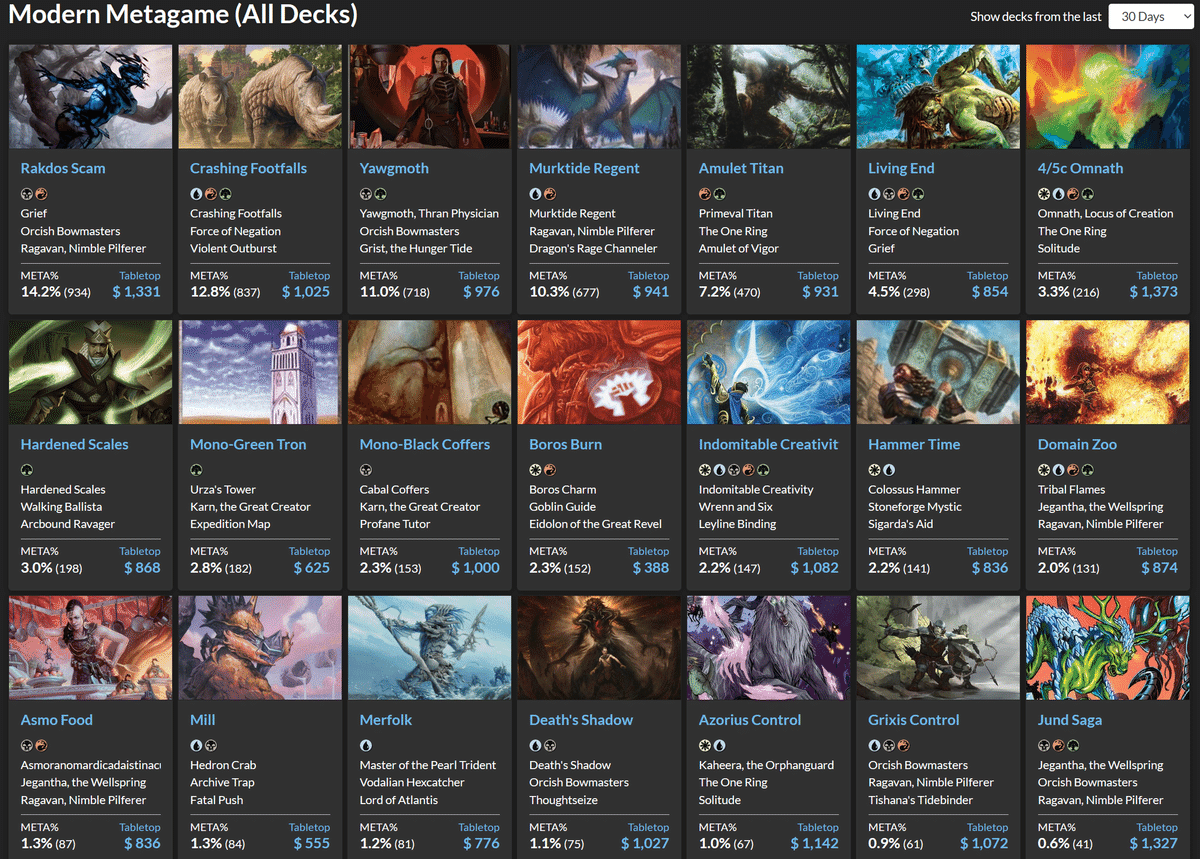The image size is (1200, 859).
Task: Click the Merfolk card artwork
Action: click(x=430, y=648)
